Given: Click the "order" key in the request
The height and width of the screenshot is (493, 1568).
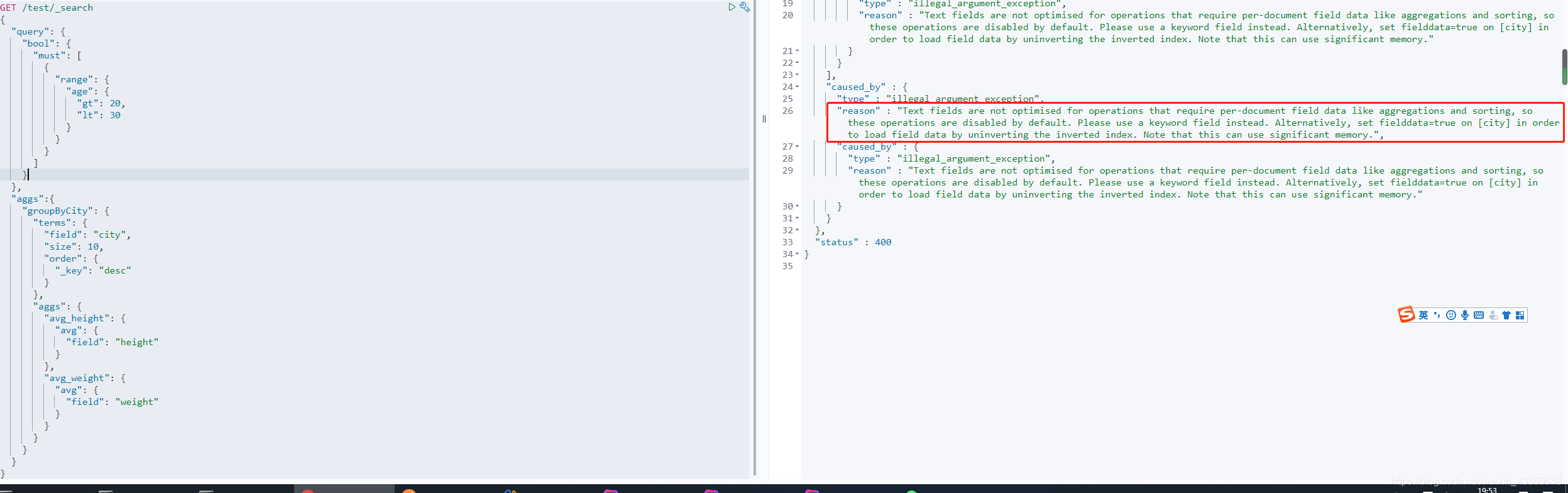Looking at the screenshot, I should (63, 258).
